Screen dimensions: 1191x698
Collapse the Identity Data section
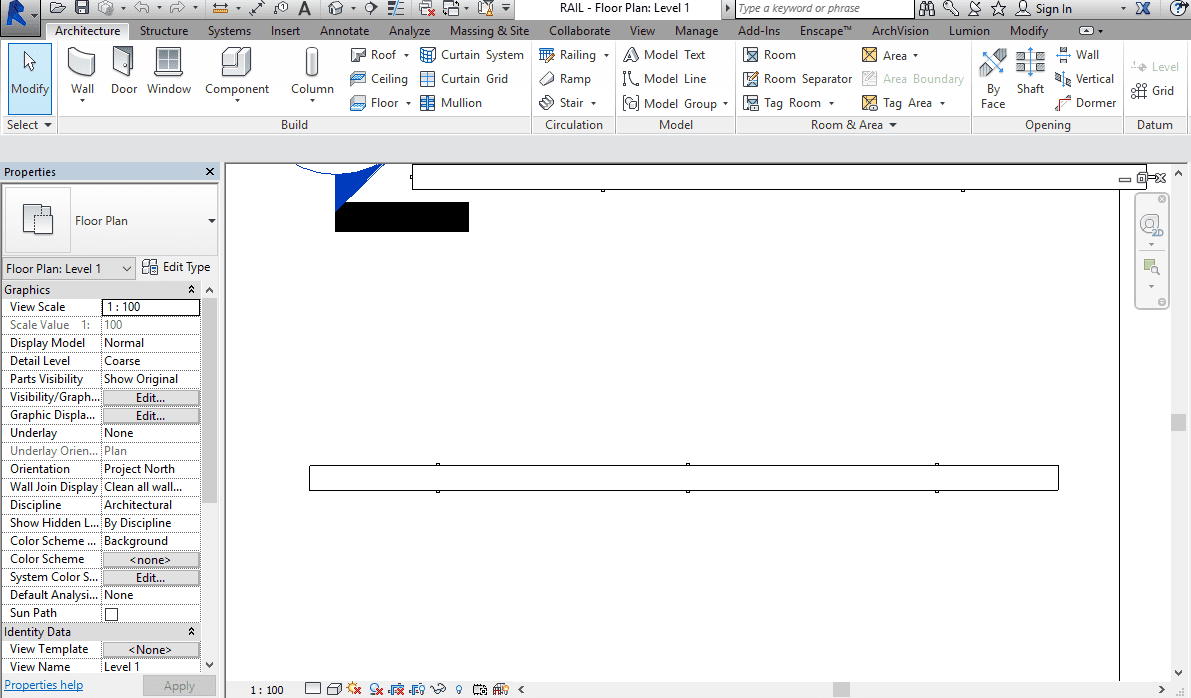(x=192, y=632)
